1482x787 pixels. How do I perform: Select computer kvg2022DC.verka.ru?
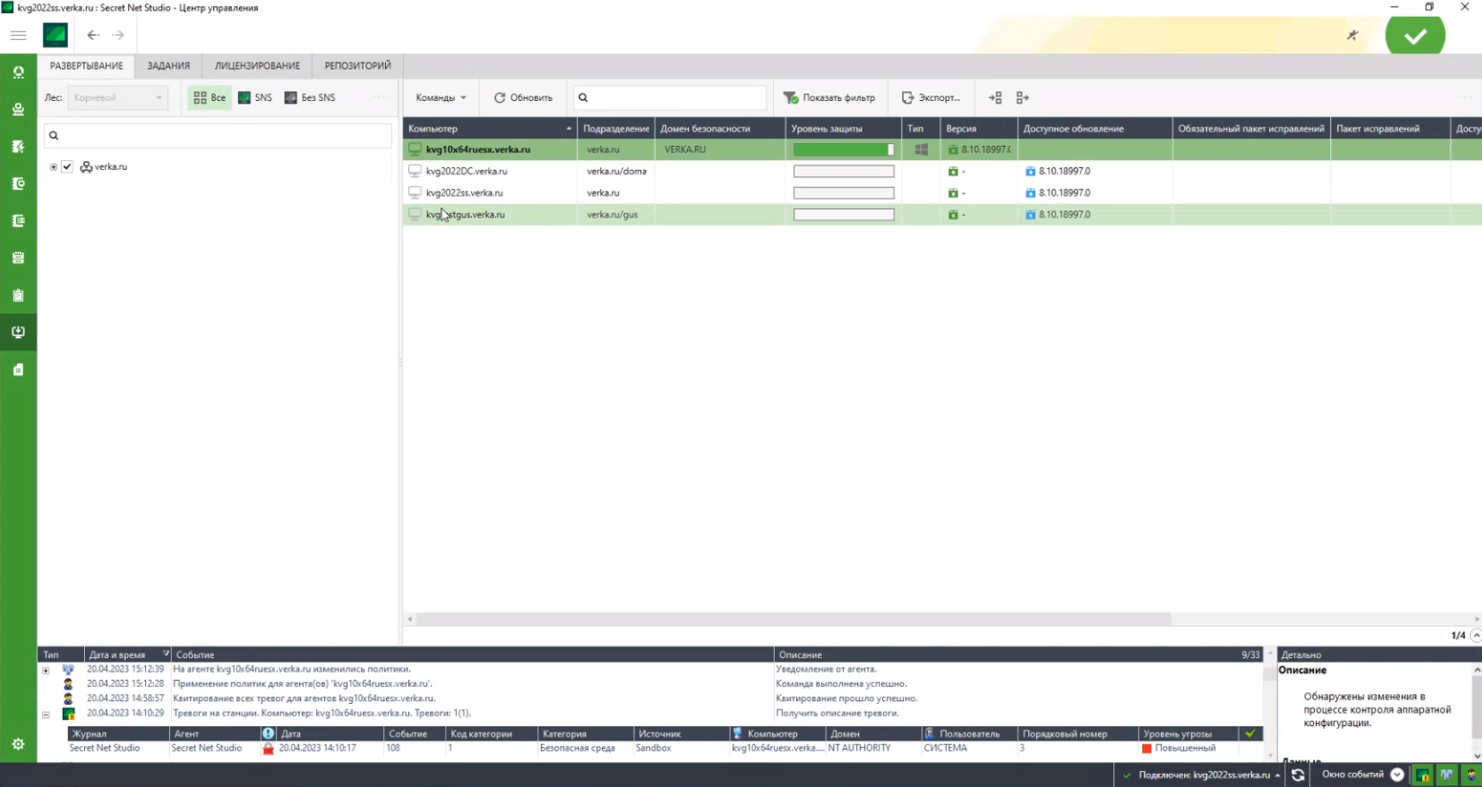click(x=466, y=172)
